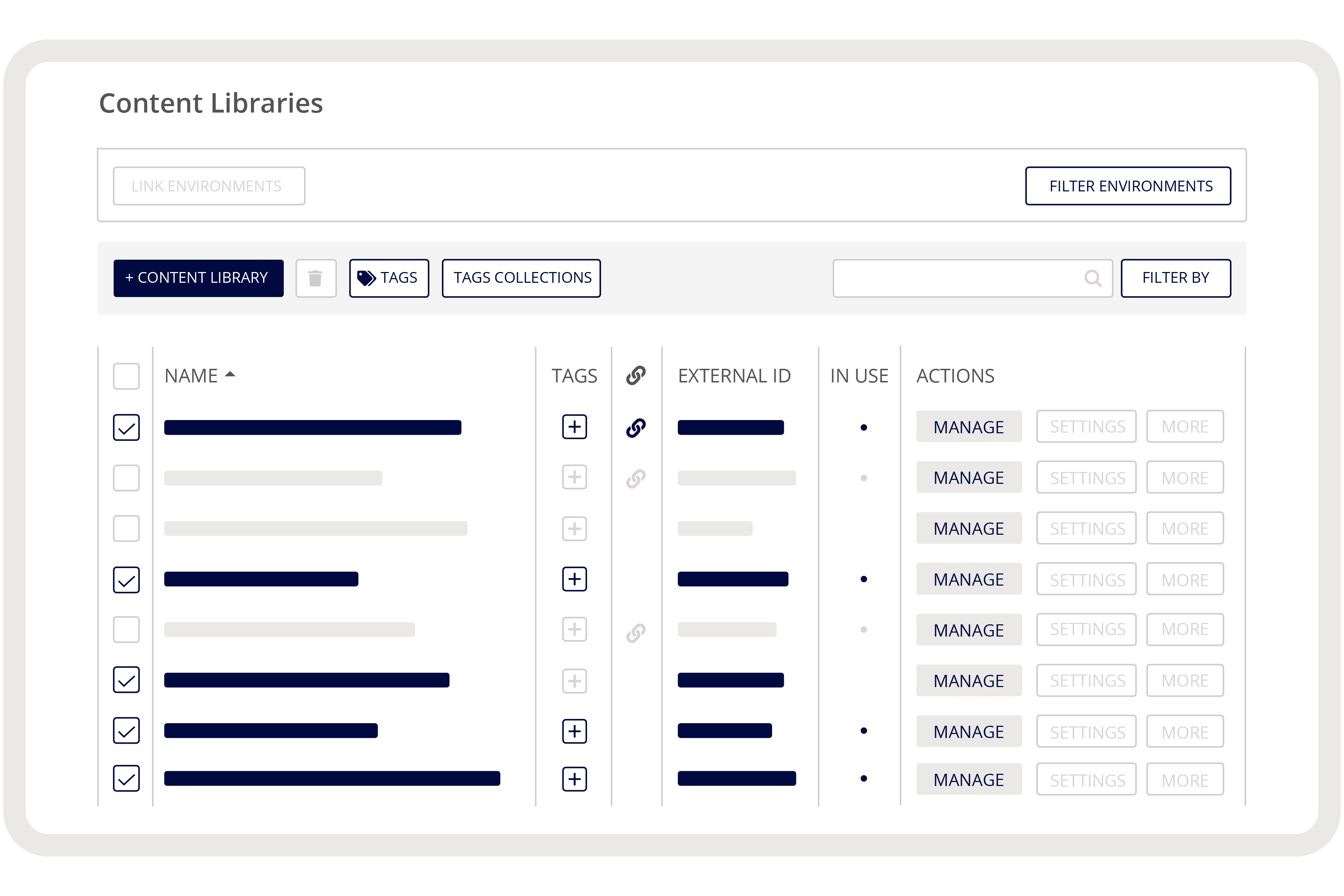Image resolution: width=1344 pixels, height=896 pixels.
Task: Click MANAGE in the first row
Action: 968,427
